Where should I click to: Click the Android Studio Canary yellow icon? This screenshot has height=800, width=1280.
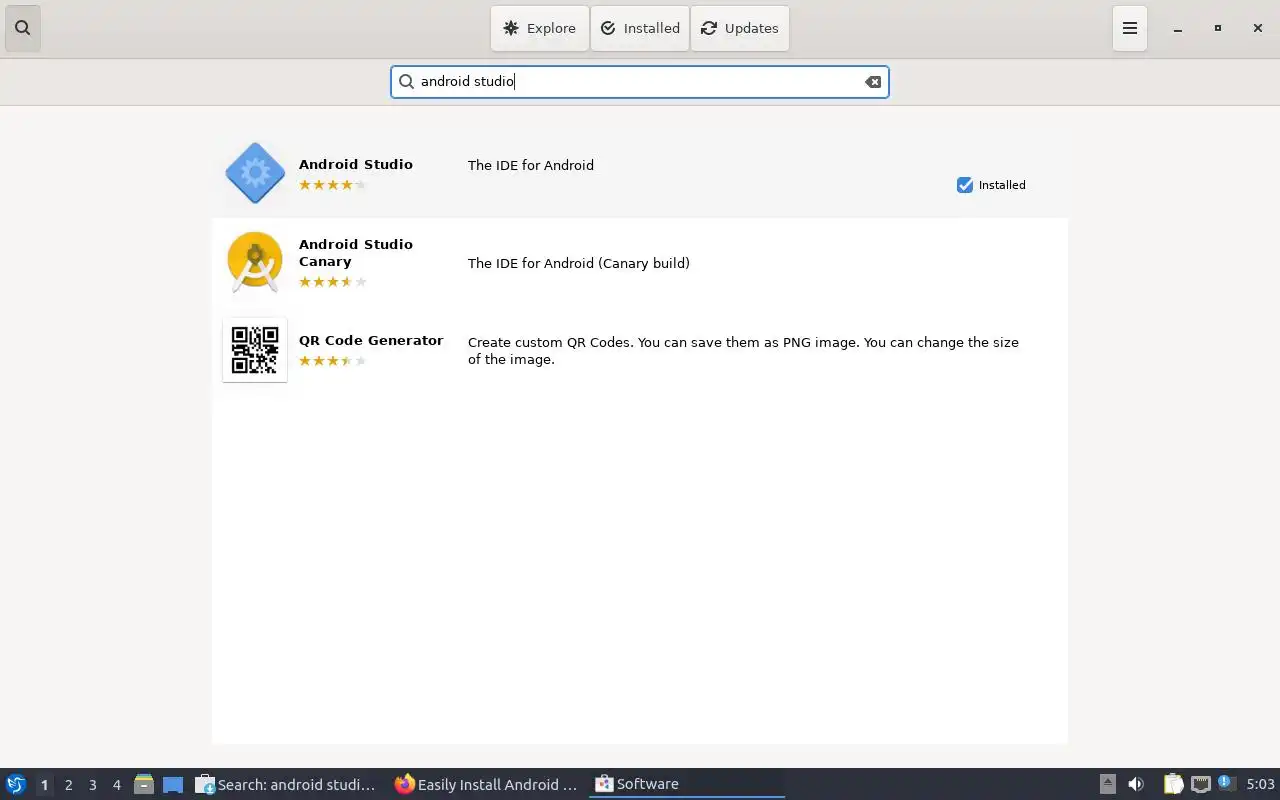click(255, 263)
